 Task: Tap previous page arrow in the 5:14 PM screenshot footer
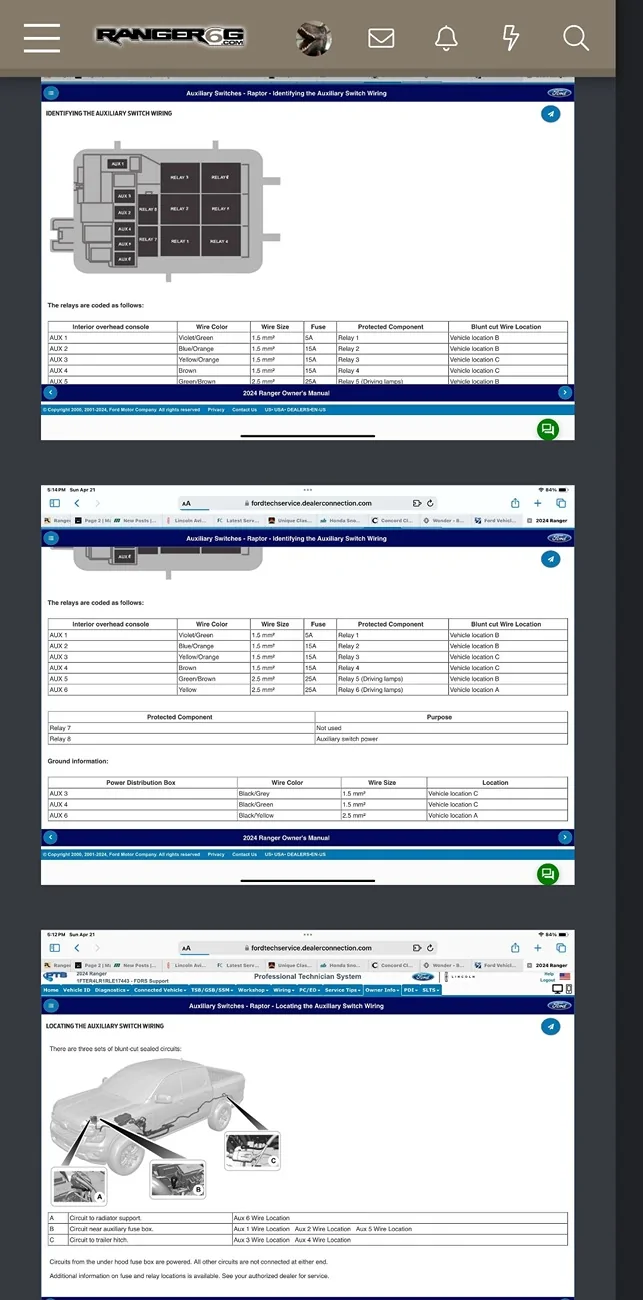pos(51,838)
